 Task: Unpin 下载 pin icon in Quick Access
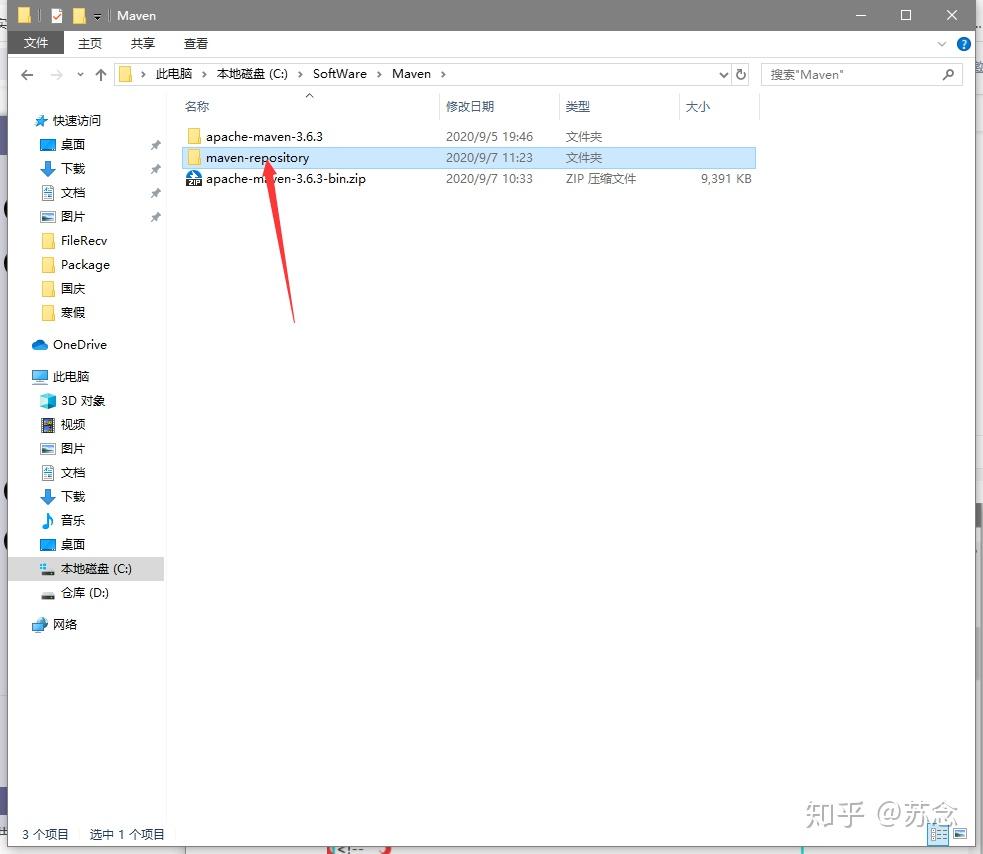pyautogui.click(x=155, y=169)
